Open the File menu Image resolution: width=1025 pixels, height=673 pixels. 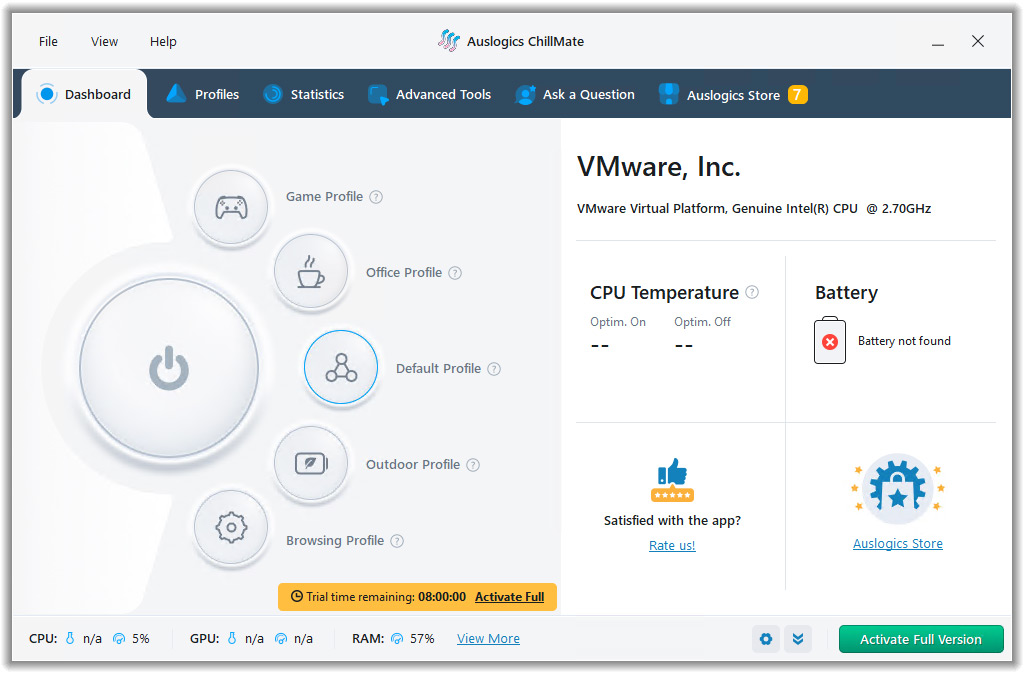pyautogui.click(x=48, y=41)
